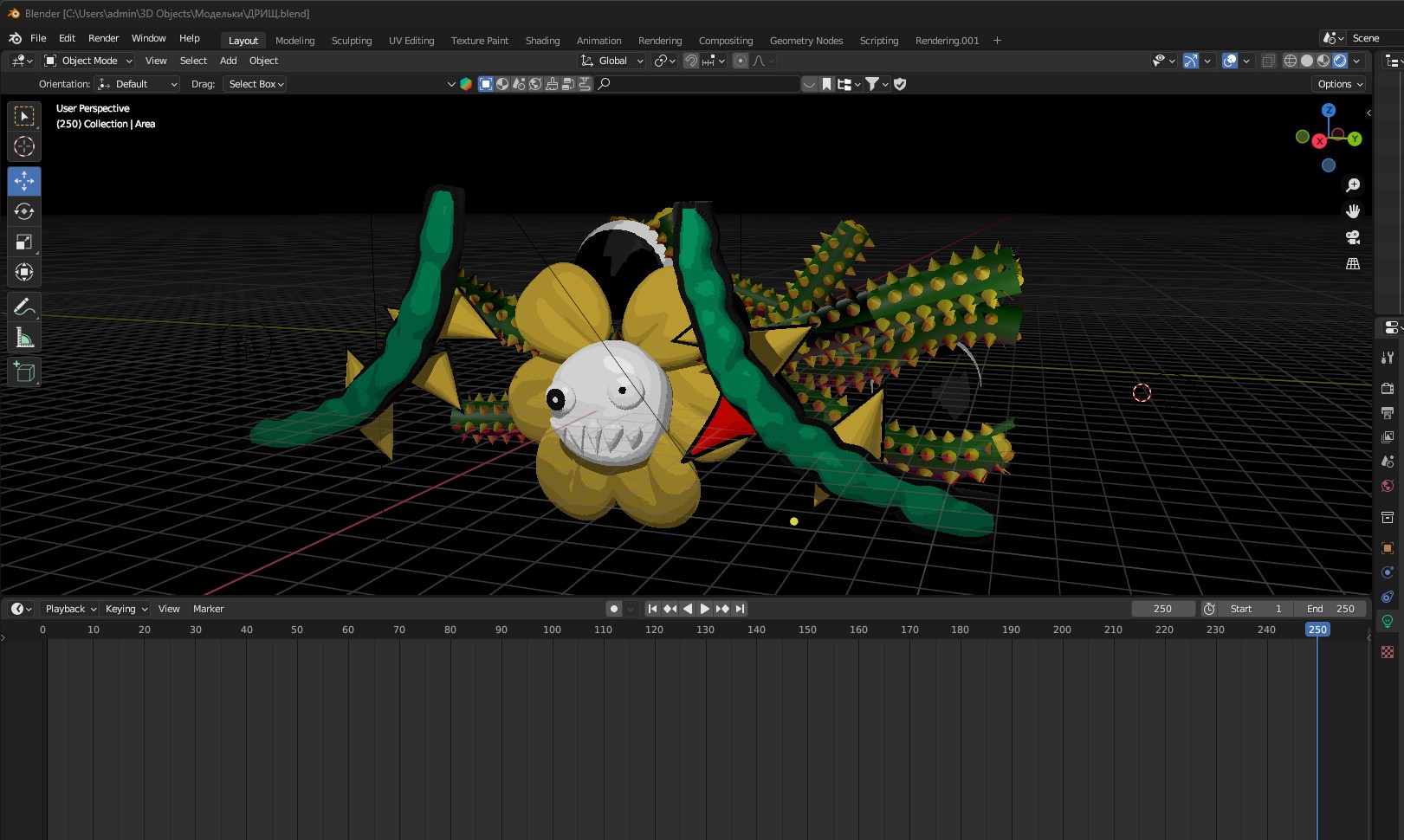The width and height of the screenshot is (1404, 840).
Task: Activate the Cursor tool
Action: 24,146
